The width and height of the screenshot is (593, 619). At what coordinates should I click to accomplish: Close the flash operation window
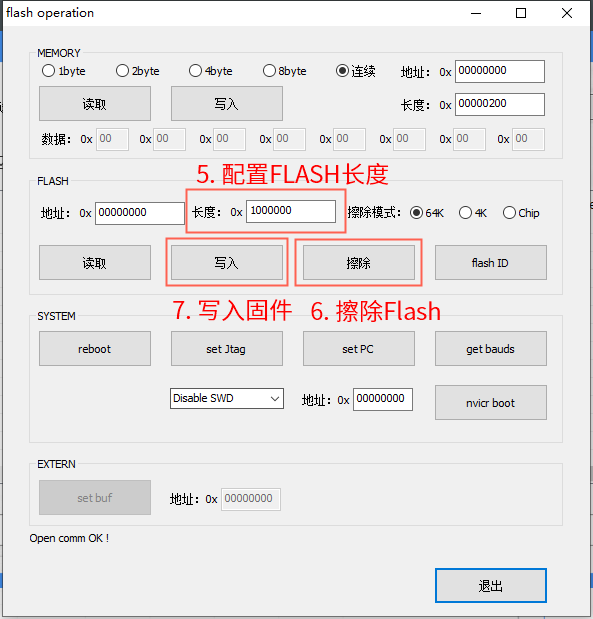pos(567,13)
